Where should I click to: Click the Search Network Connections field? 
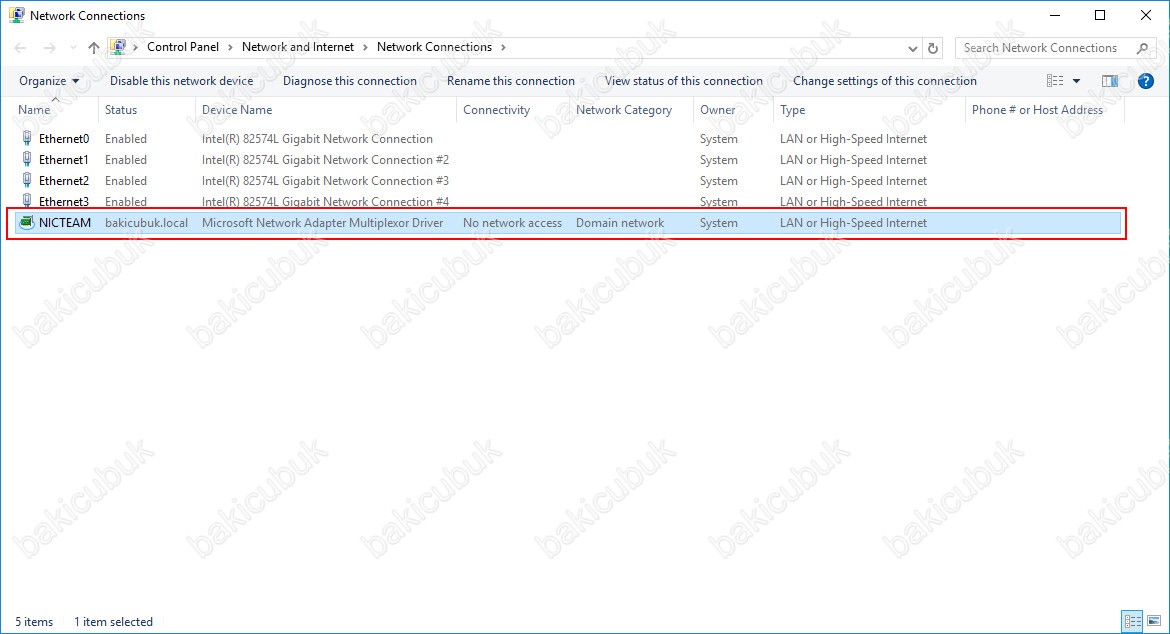(1045, 47)
